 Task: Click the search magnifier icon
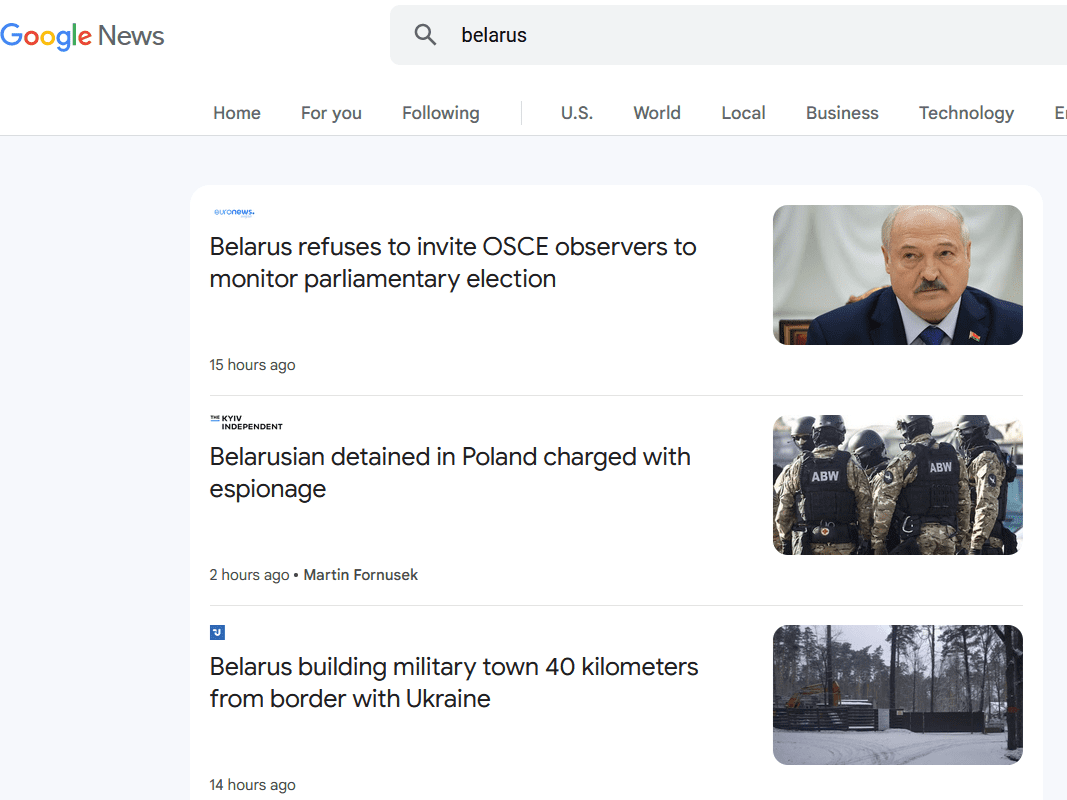pyautogui.click(x=425, y=35)
